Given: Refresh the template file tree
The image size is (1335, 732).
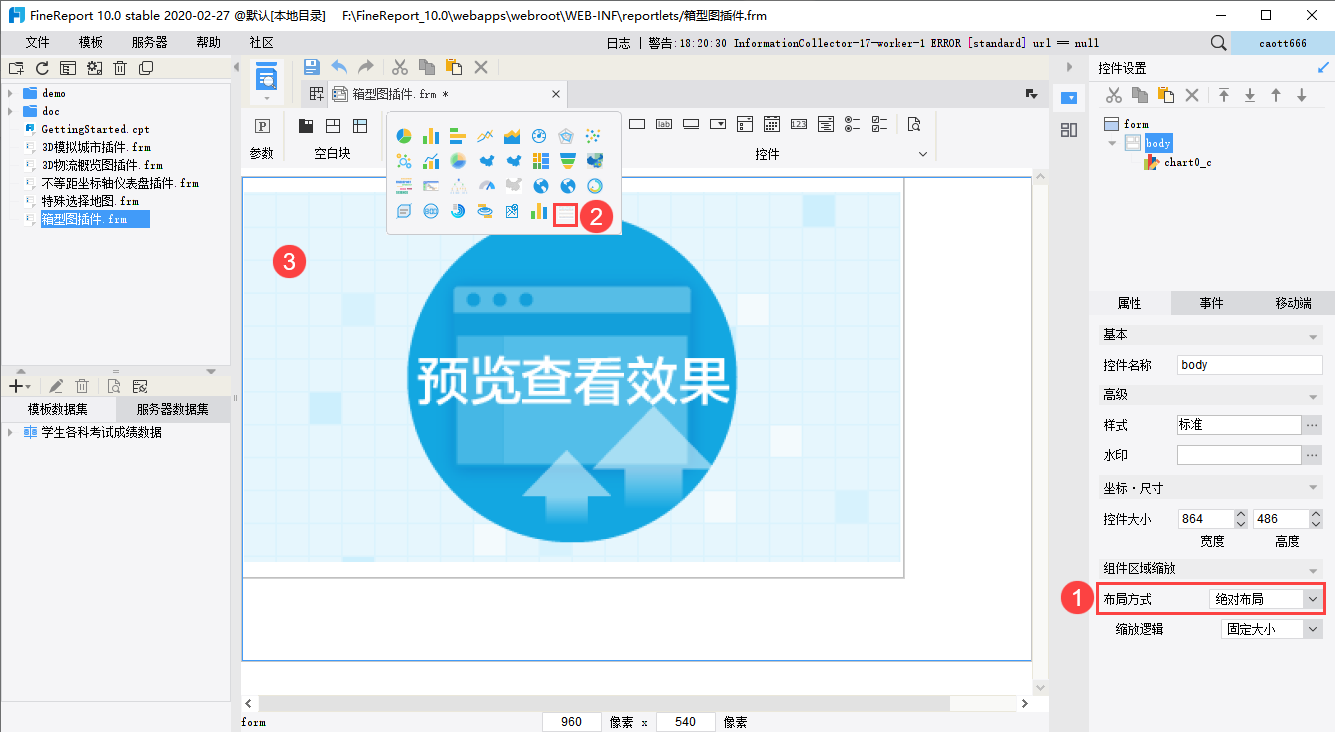Looking at the screenshot, I should (x=42, y=68).
